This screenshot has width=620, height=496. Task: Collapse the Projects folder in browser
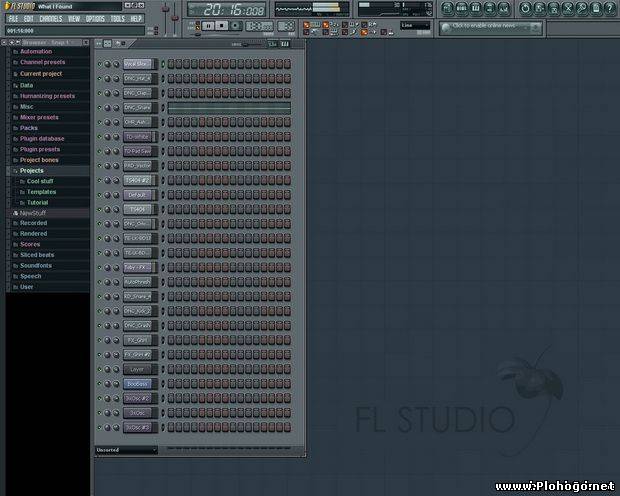32,170
